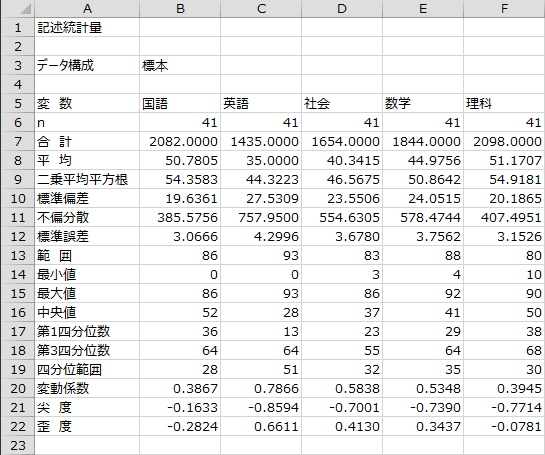Select column F header

504,8
